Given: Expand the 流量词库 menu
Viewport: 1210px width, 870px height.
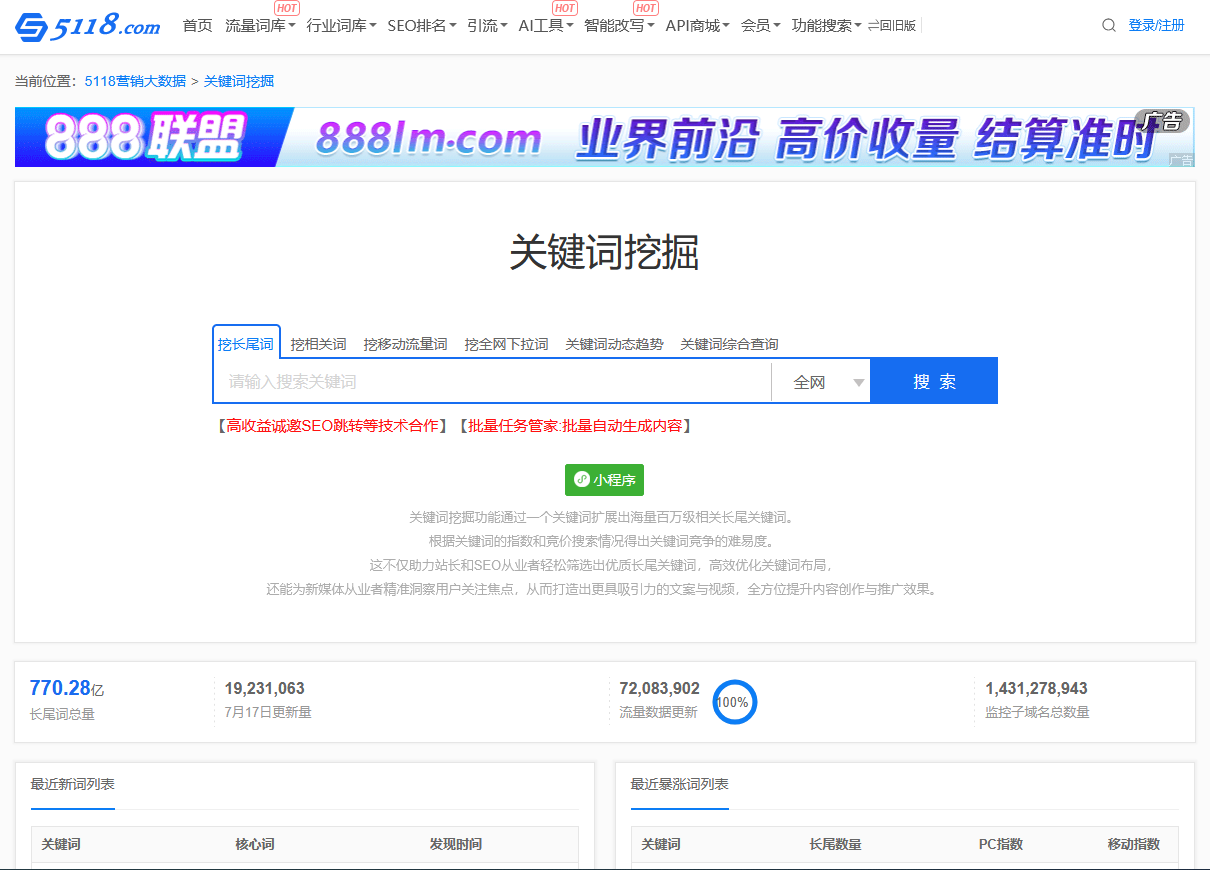Looking at the screenshot, I should 260,26.
